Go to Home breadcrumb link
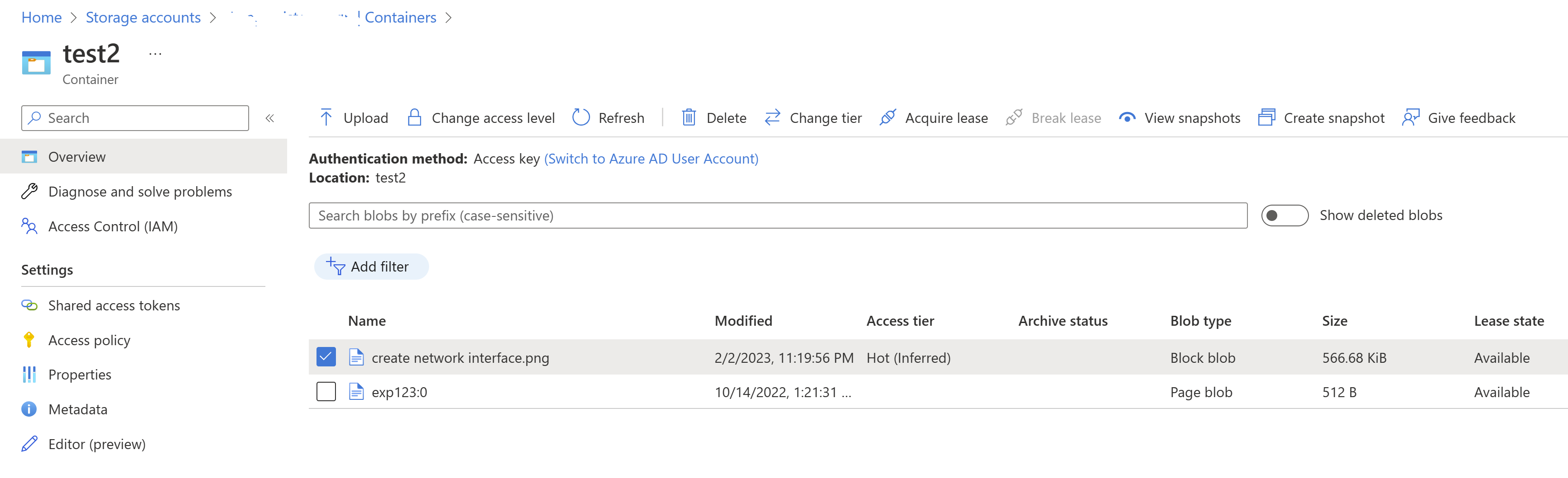This screenshot has height=478, width=1568. pyautogui.click(x=42, y=18)
